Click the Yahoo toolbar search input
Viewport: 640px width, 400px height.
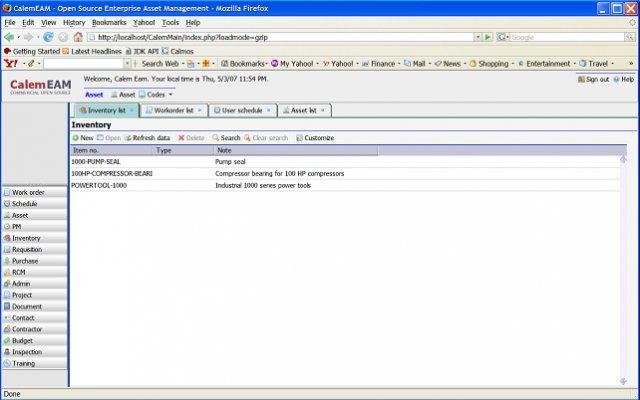(83, 64)
